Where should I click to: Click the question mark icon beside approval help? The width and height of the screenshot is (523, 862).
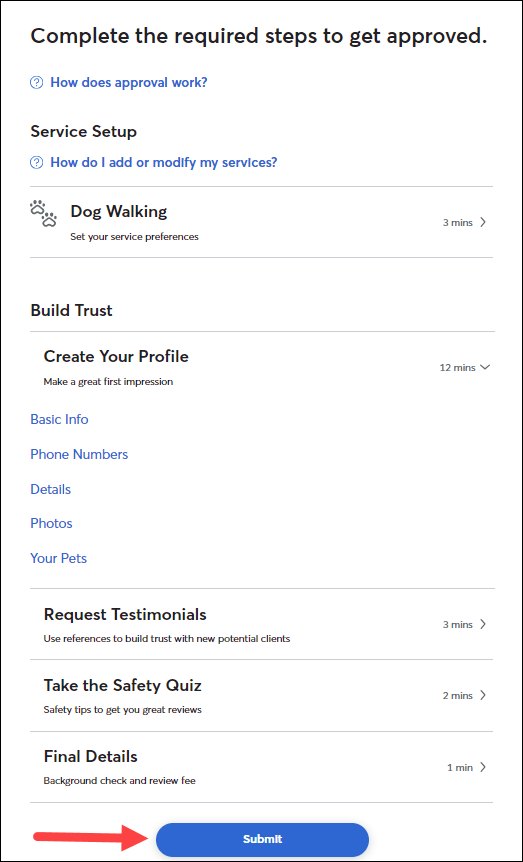[36, 83]
